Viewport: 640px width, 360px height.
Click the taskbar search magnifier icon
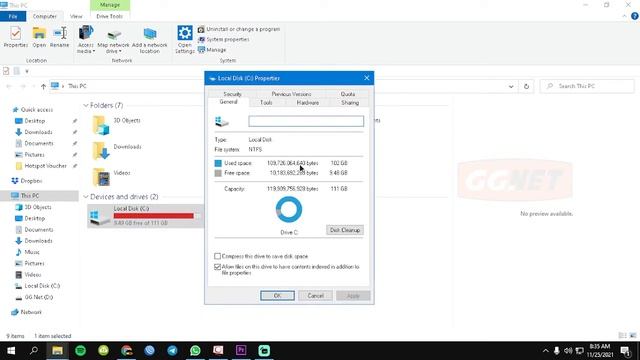pos(34,351)
